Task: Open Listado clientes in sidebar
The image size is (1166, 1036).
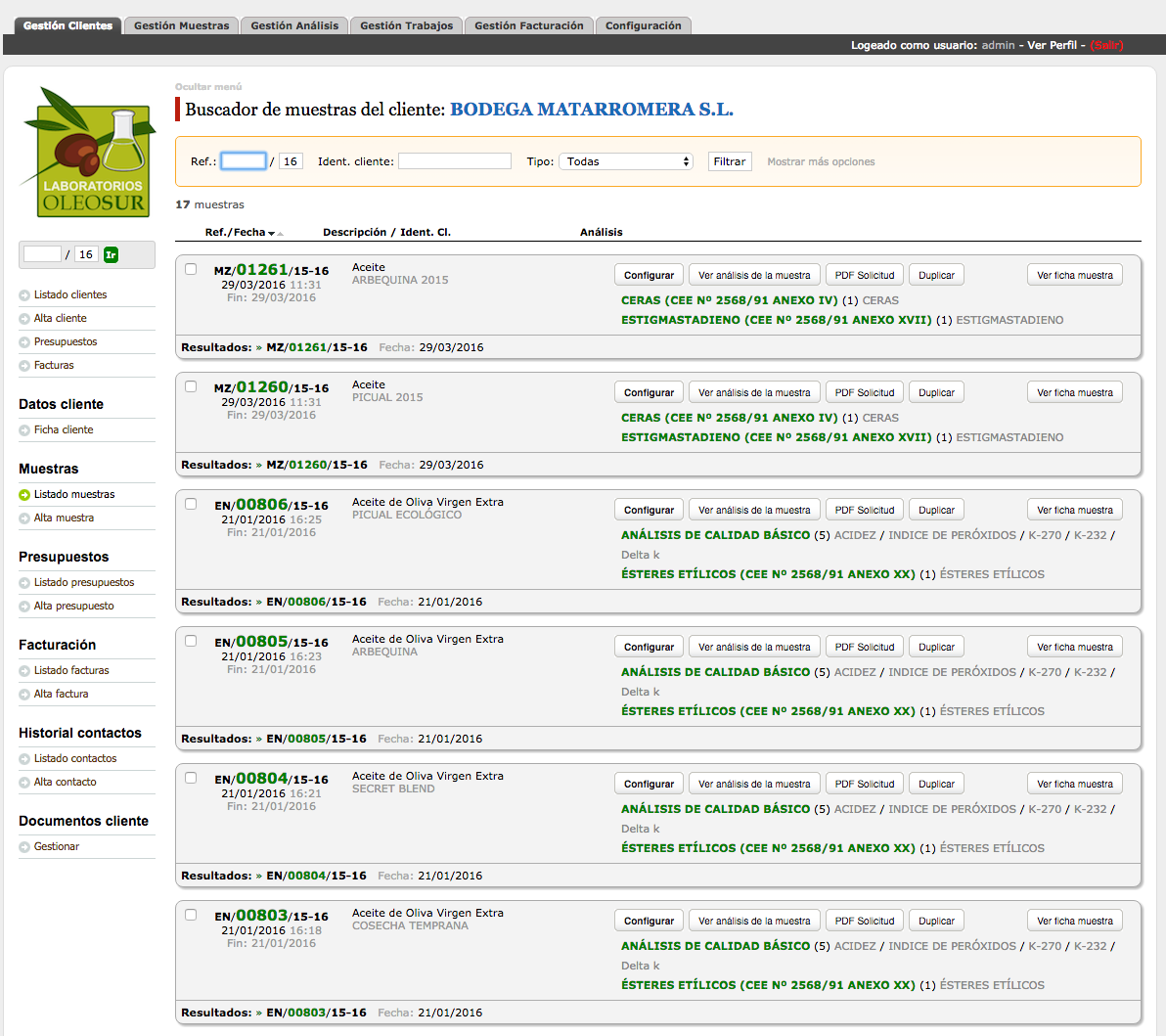Action: (x=69, y=295)
